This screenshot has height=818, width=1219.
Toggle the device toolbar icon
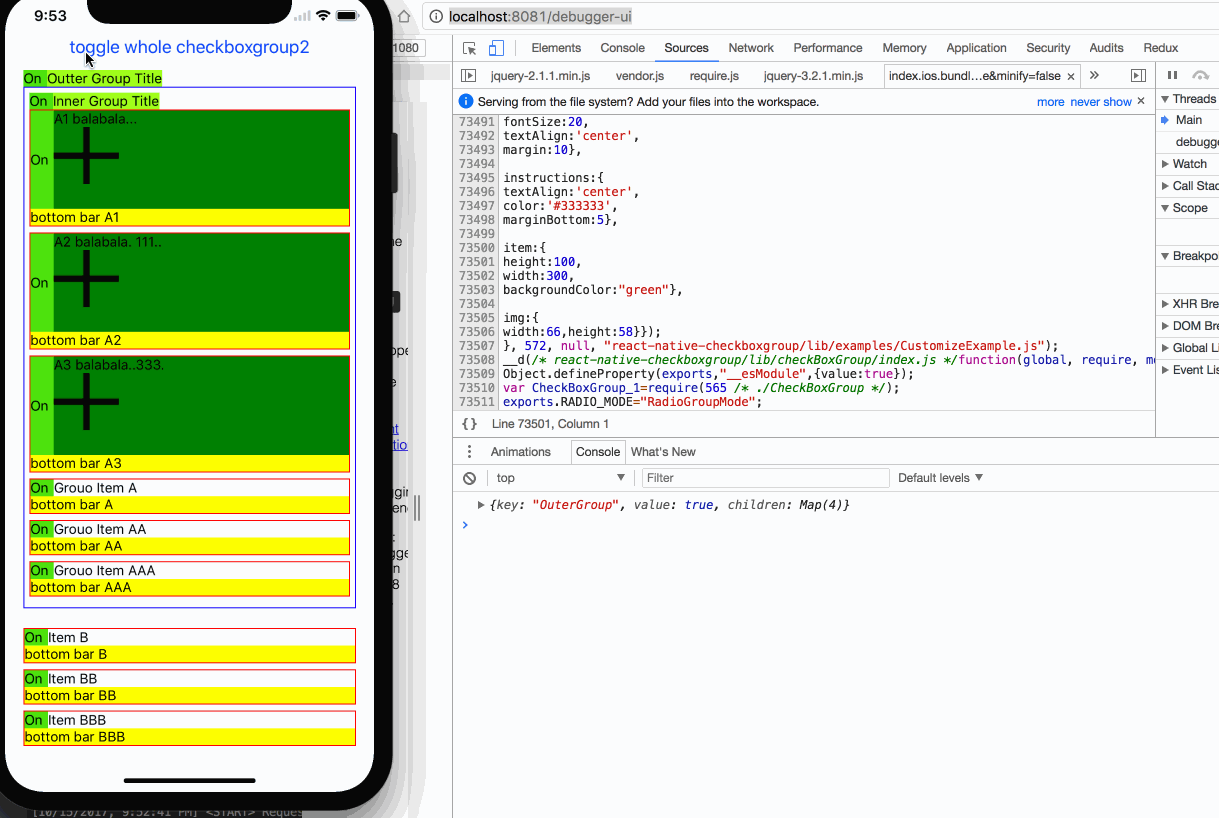[x=496, y=48]
